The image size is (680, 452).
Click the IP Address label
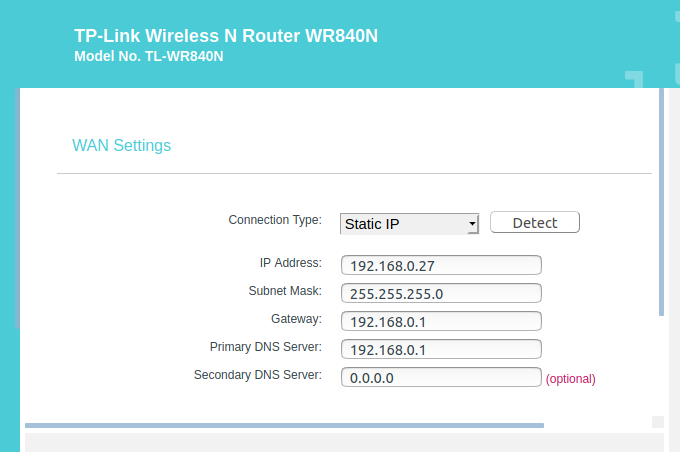point(290,263)
